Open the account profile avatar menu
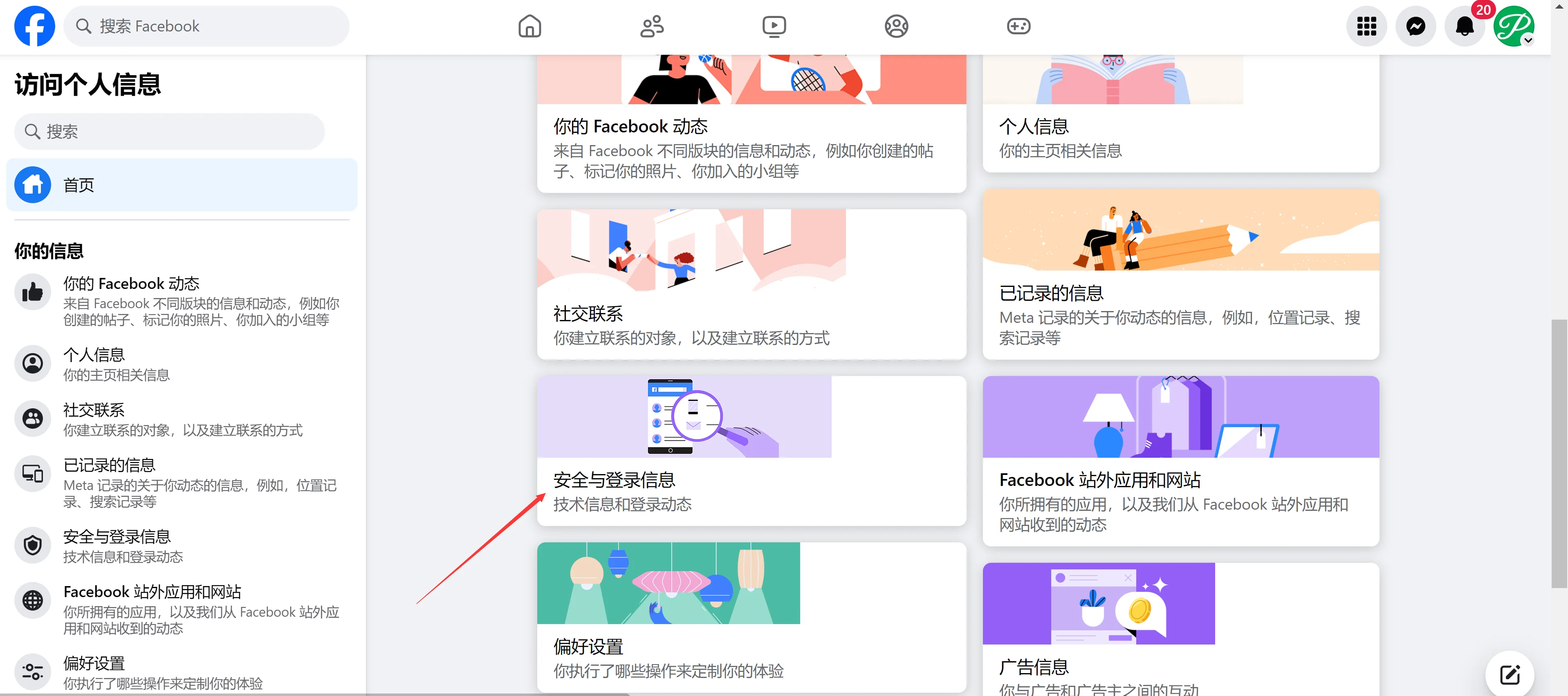Viewport: 1568px width, 696px height. coord(1514,26)
